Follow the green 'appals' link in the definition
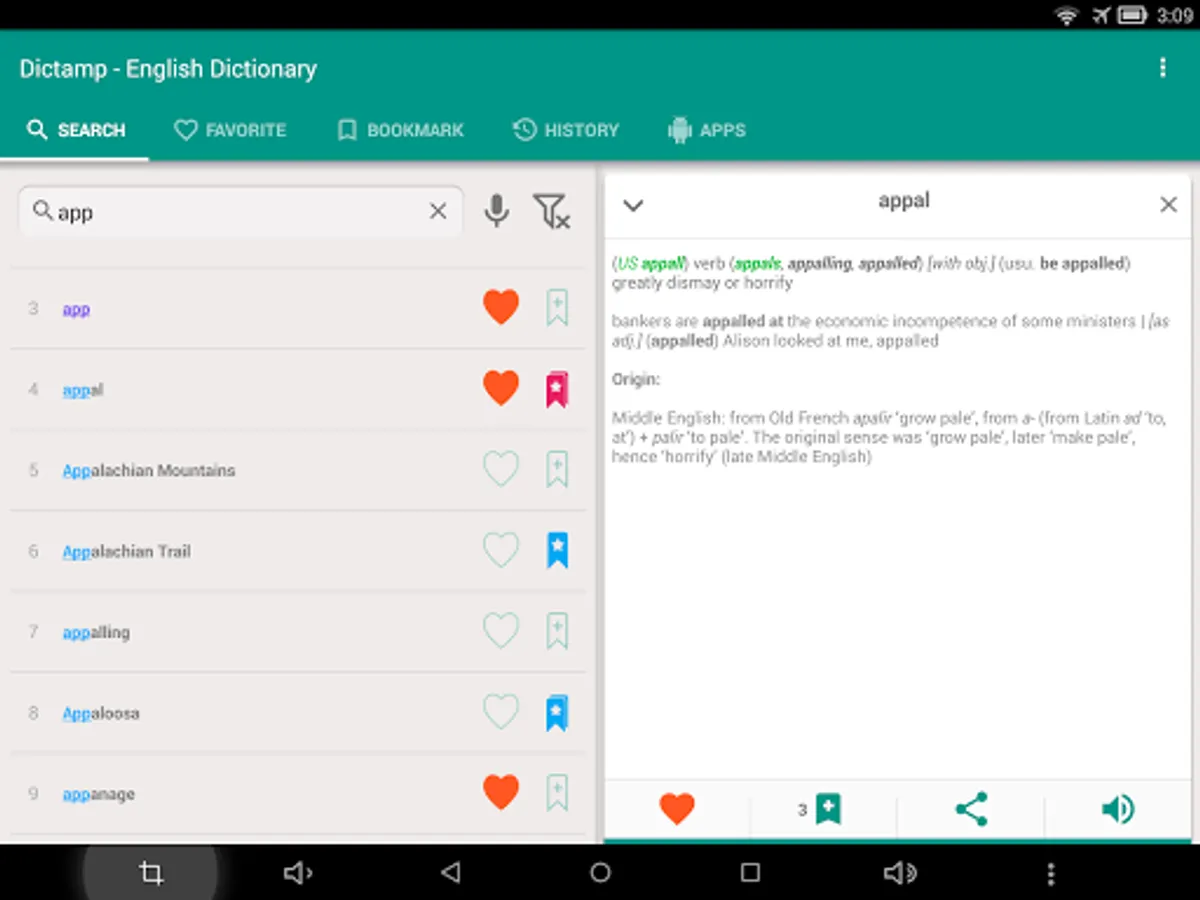 click(x=758, y=264)
